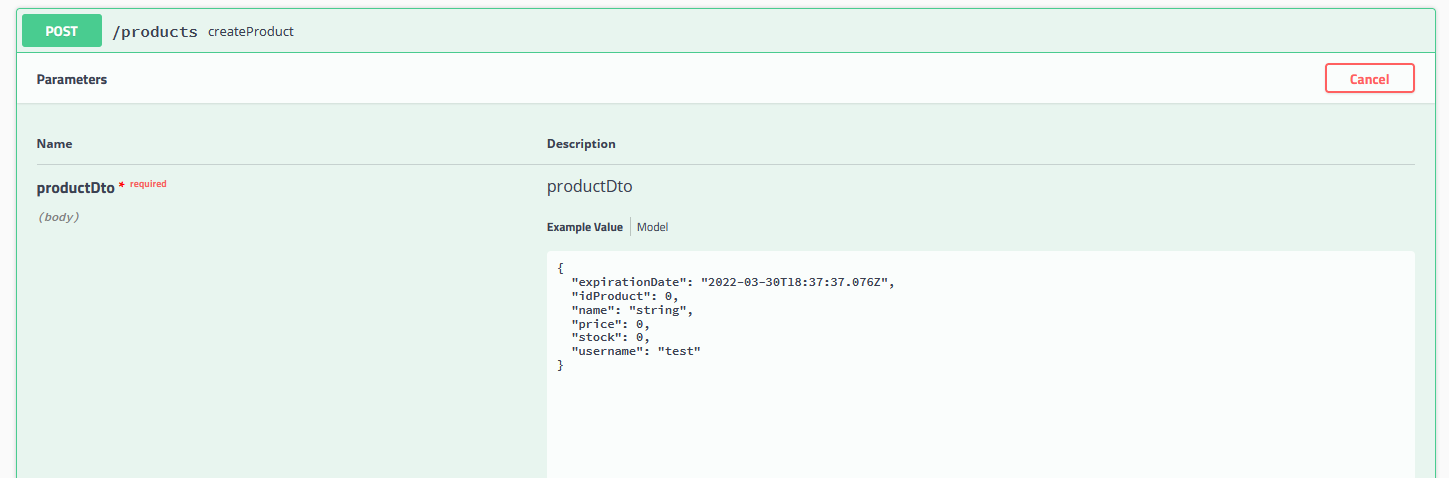Click the (body) parameter type label
This screenshot has height=478, width=1449.
[58, 217]
